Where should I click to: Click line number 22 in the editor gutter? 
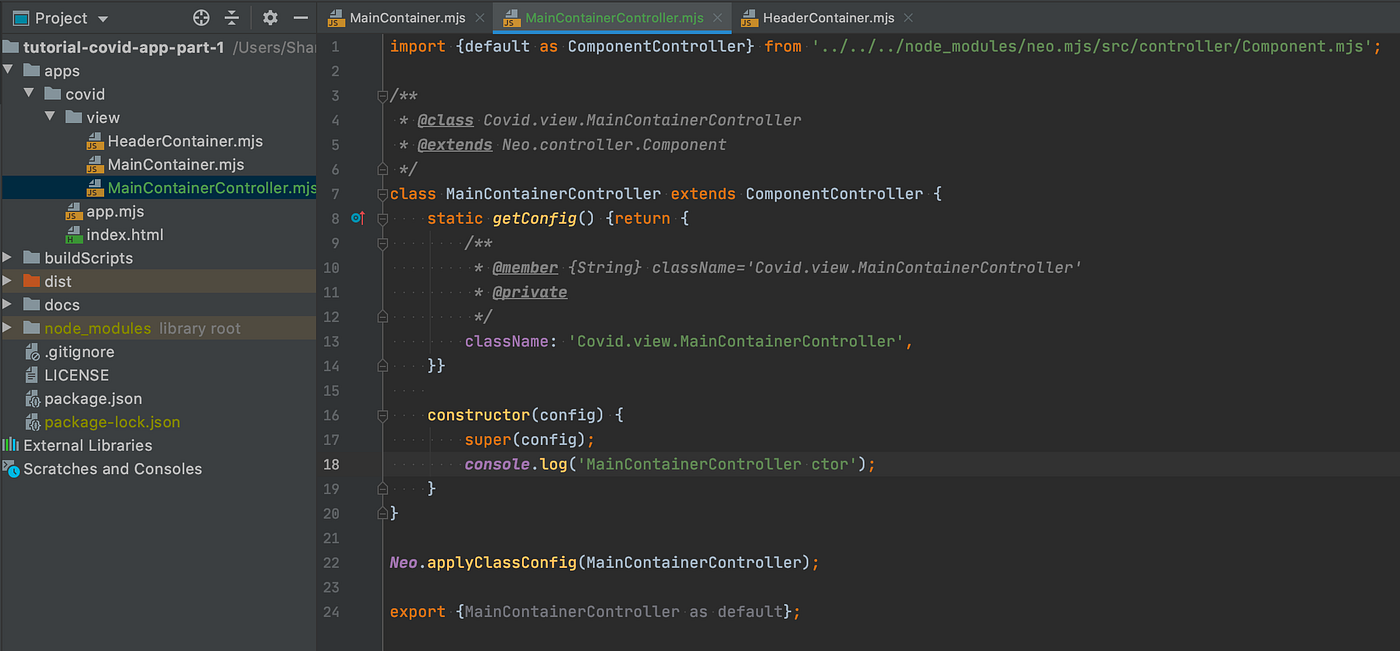[x=331, y=562]
